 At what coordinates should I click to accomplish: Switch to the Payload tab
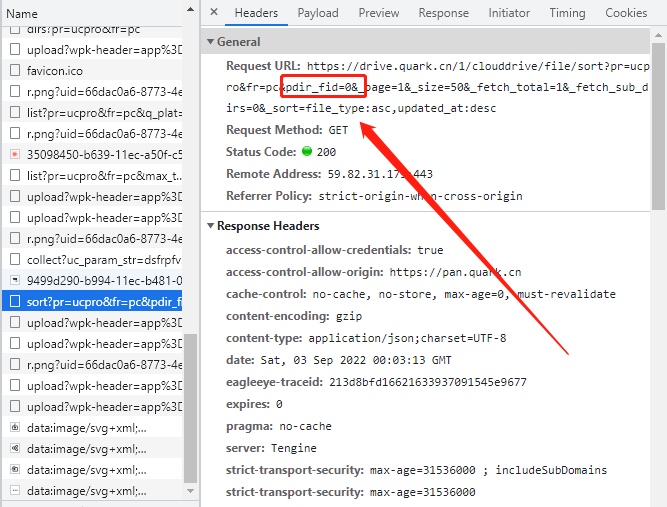click(x=318, y=13)
